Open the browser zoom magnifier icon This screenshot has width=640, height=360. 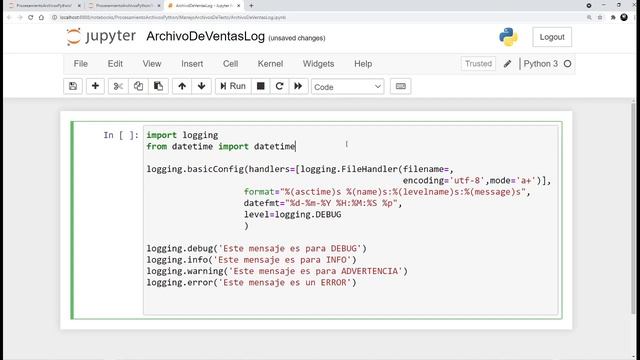(589, 18)
